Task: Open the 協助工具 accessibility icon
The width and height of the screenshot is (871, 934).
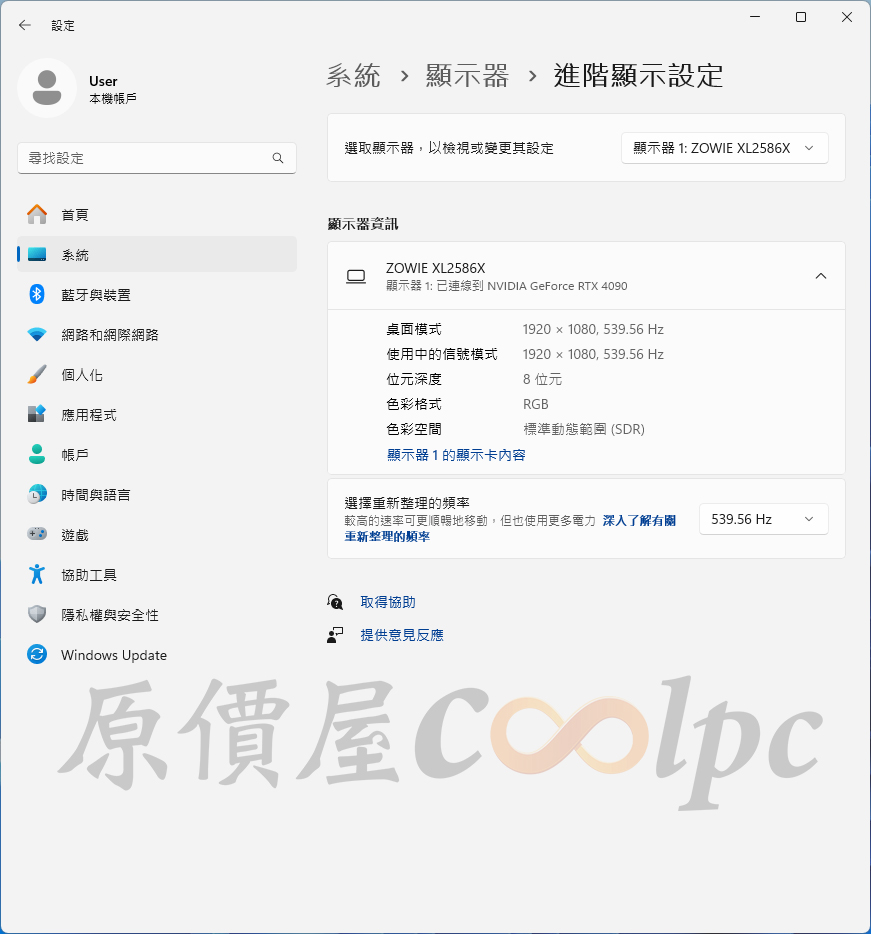Action: pos(37,574)
